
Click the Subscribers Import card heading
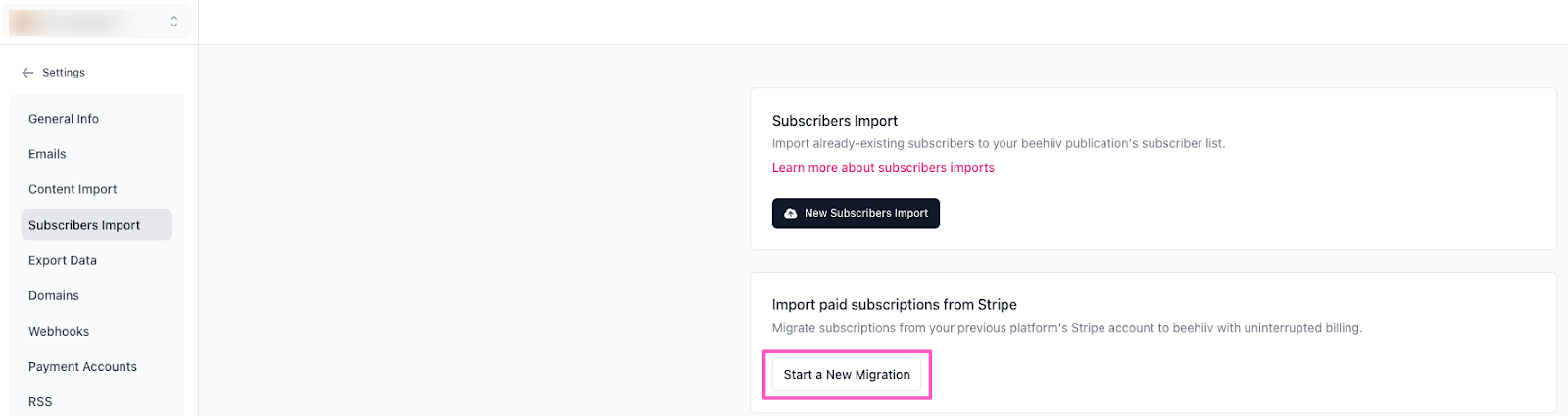(x=835, y=121)
